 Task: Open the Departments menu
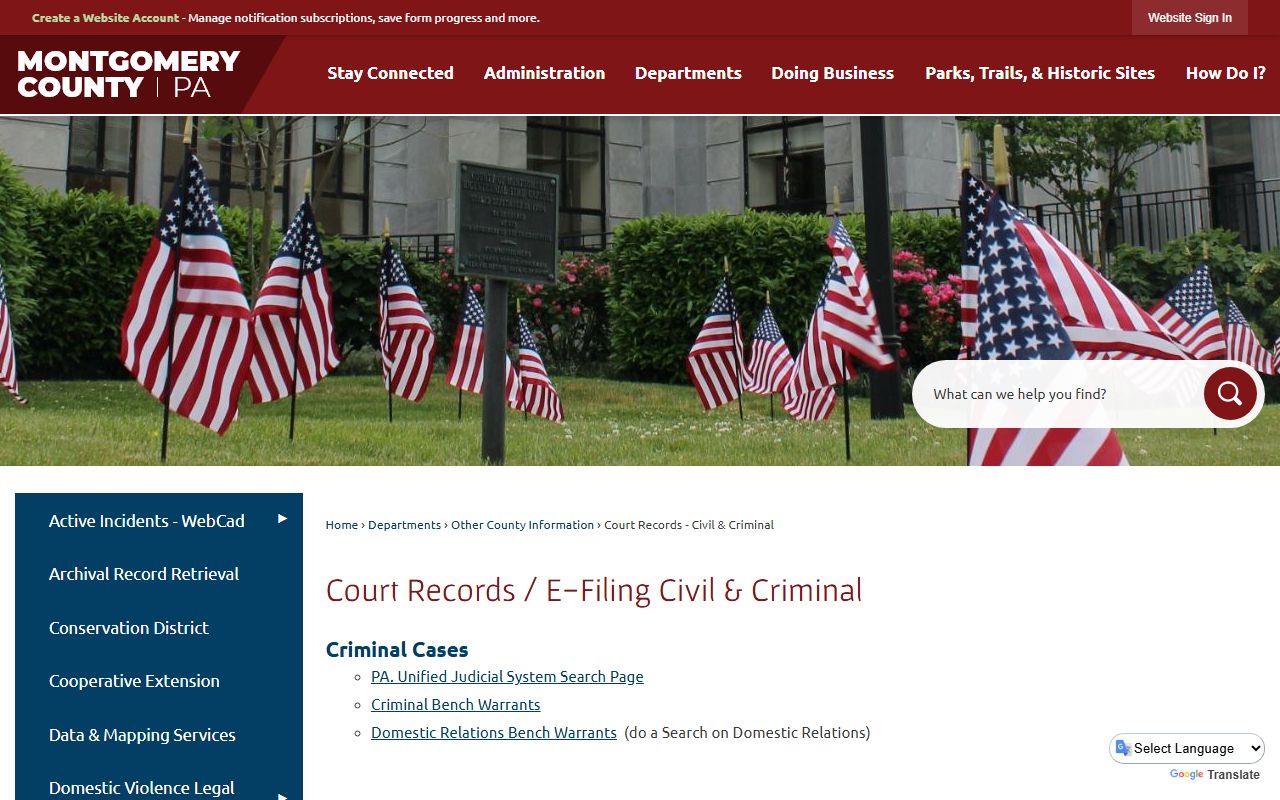click(688, 73)
